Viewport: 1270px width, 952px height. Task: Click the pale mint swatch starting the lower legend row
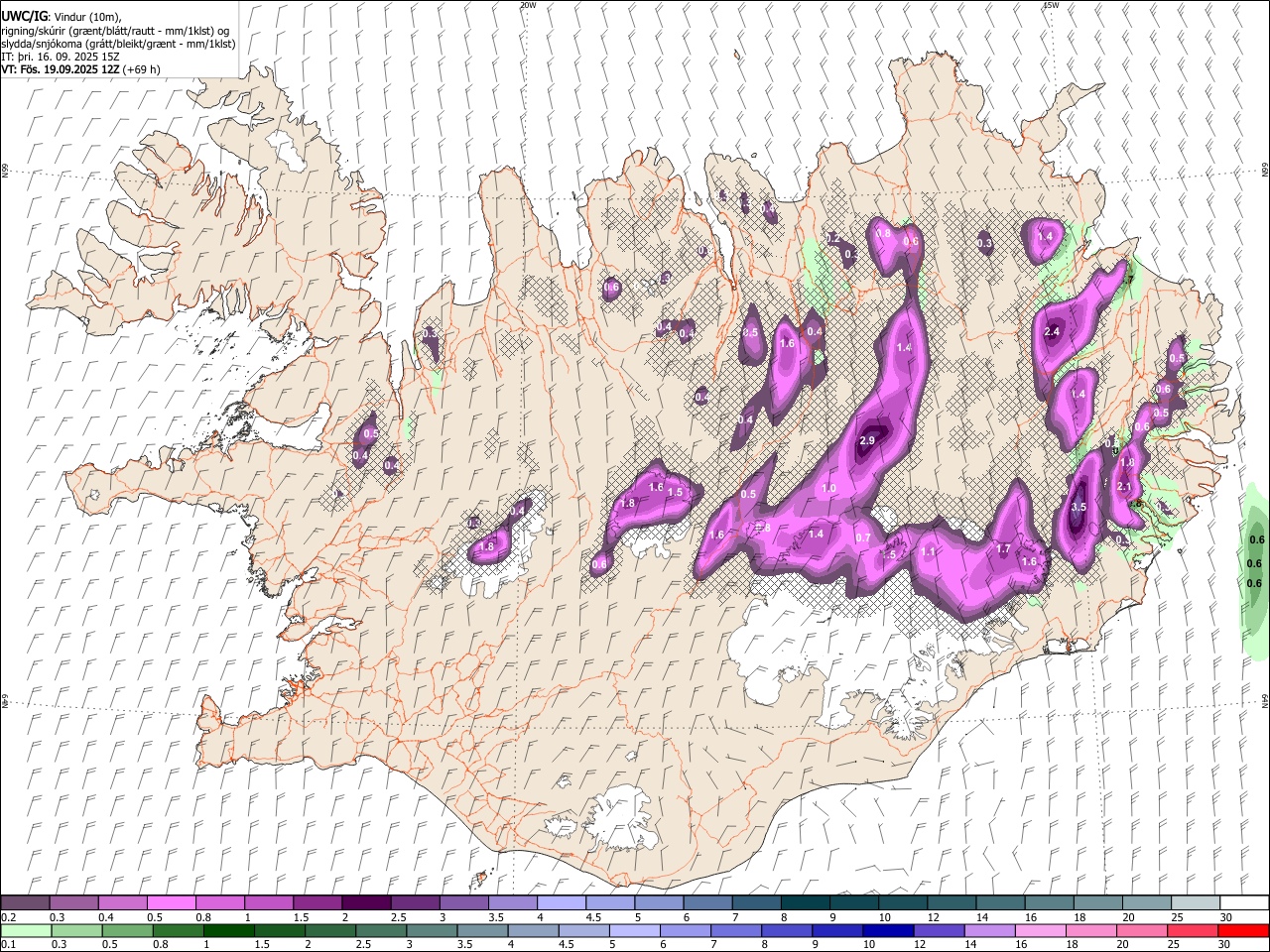[x=27, y=930]
